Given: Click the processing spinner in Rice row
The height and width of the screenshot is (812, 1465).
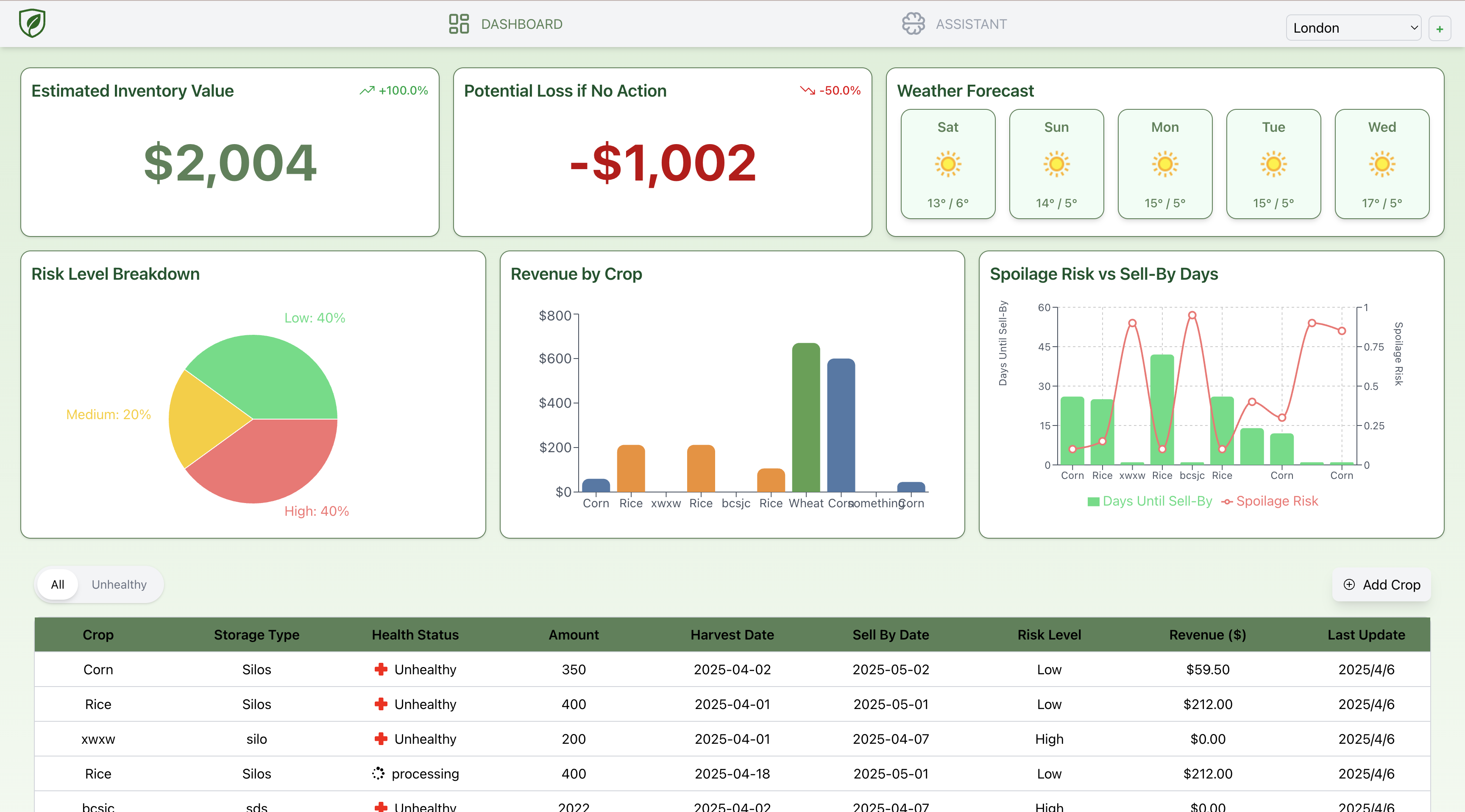Looking at the screenshot, I should click(378, 773).
